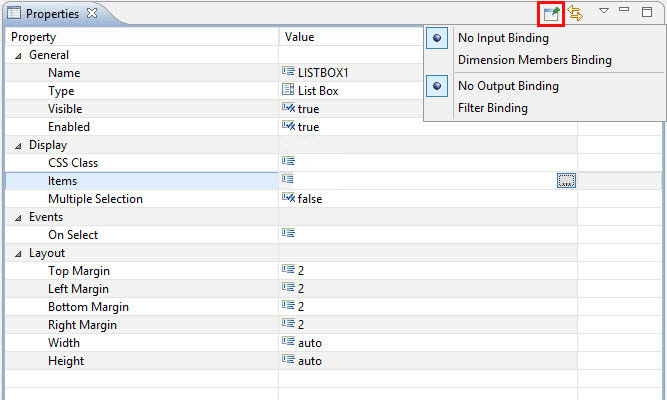Click the LISTBOX1 name value icon
The image size is (667, 400).
tap(289, 73)
